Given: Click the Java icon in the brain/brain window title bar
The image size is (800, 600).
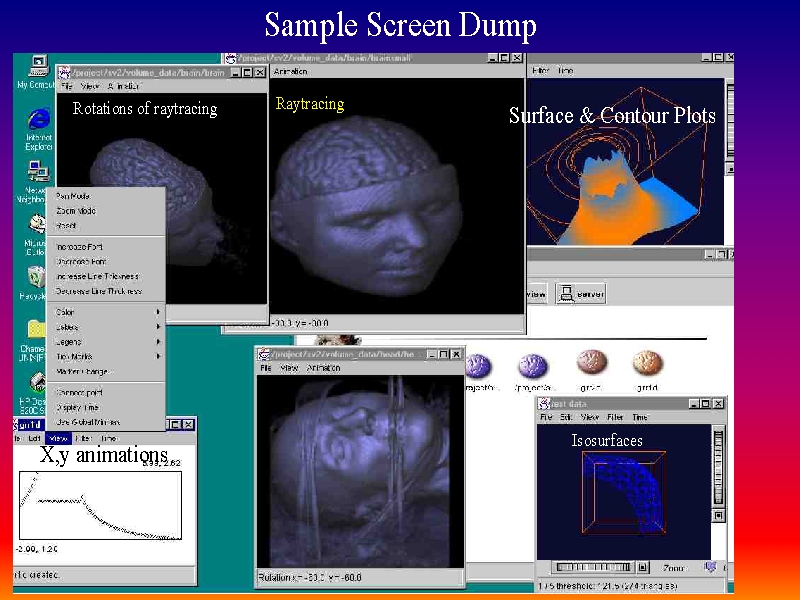Looking at the screenshot, I should (64, 73).
